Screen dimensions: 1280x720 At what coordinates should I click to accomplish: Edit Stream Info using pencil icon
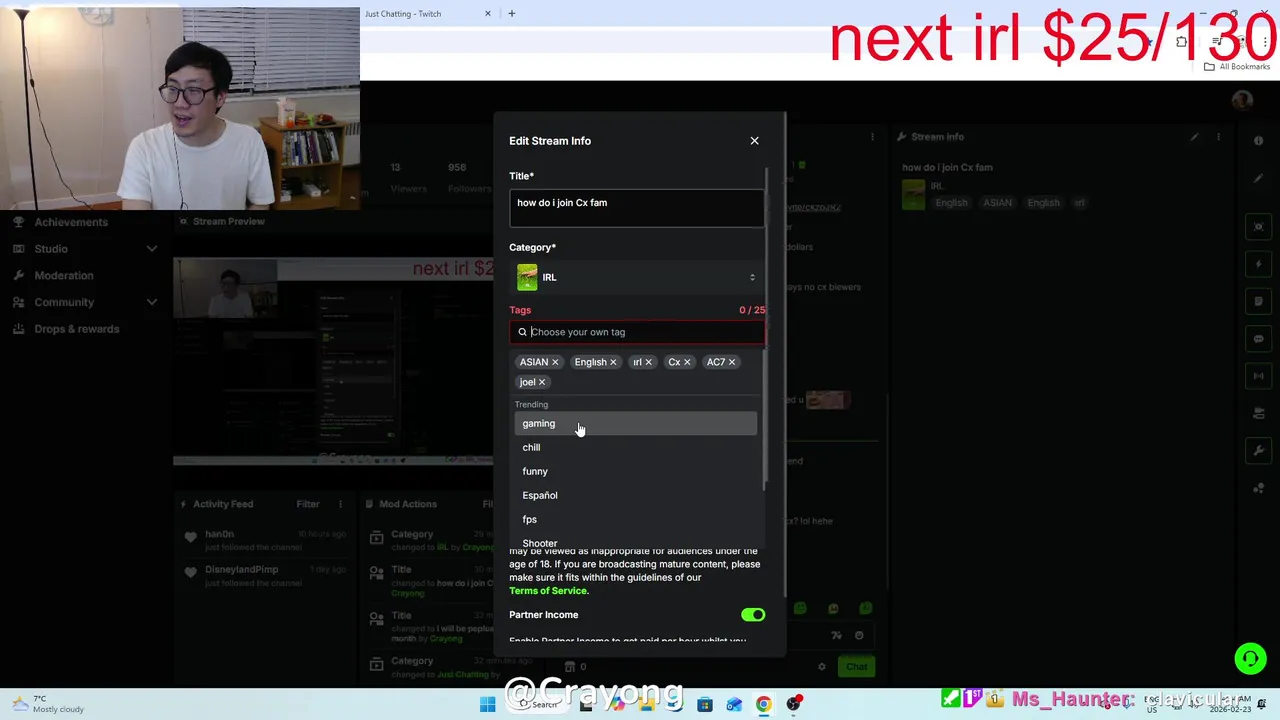(x=1194, y=137)
